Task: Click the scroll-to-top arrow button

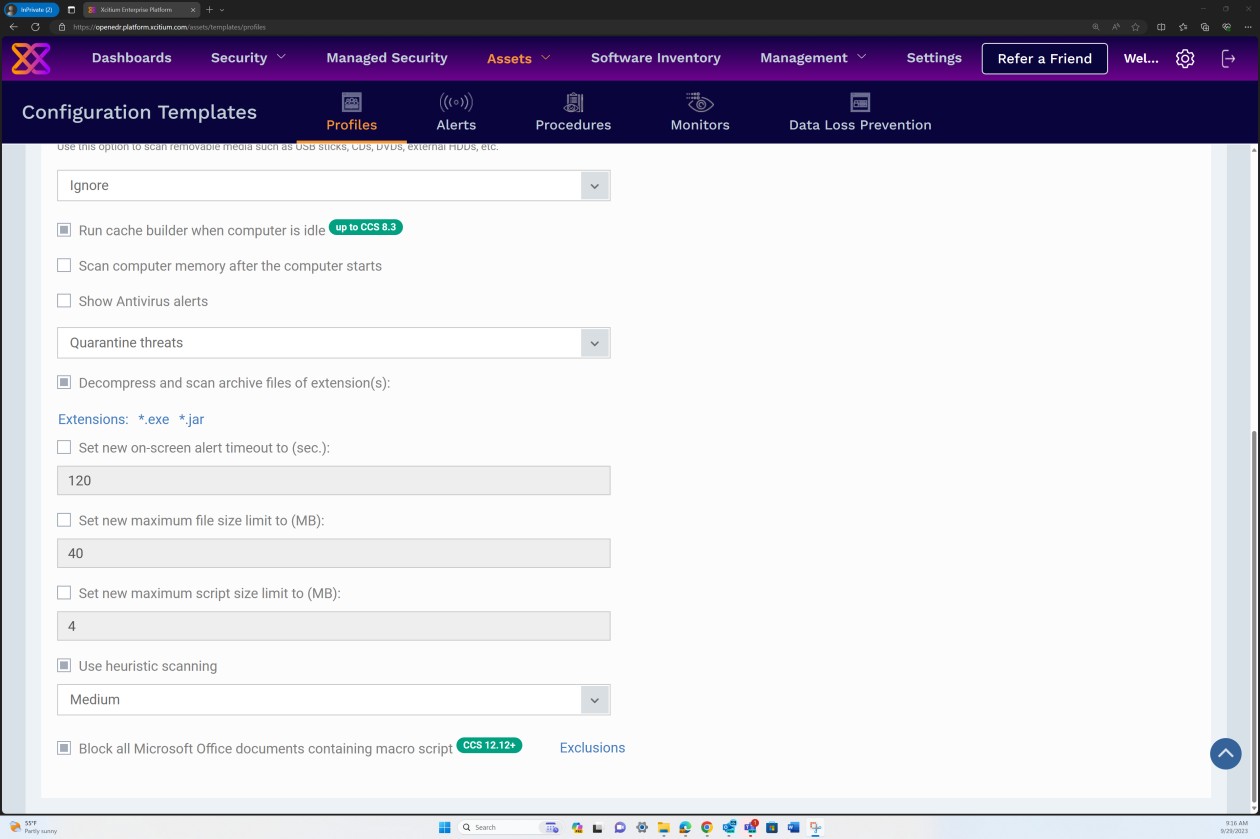Action: pyautogui.click(x=1225, y=753)
